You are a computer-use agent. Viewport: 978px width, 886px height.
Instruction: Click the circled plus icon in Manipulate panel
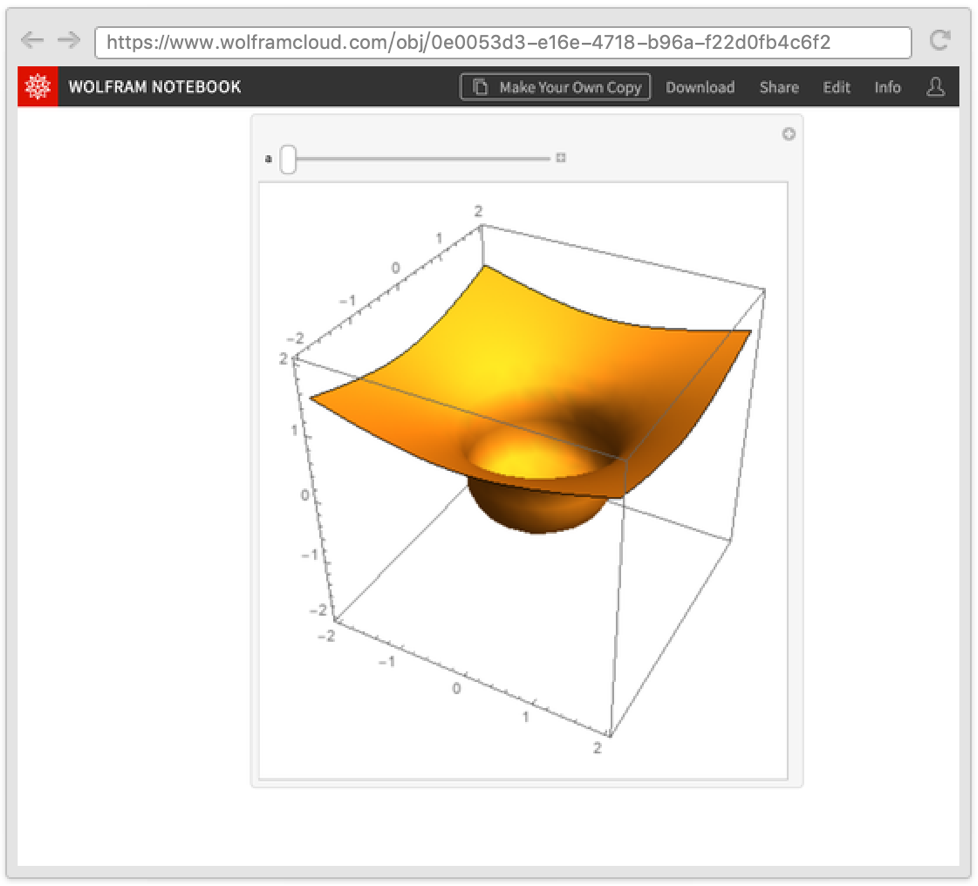coord(788,134)
